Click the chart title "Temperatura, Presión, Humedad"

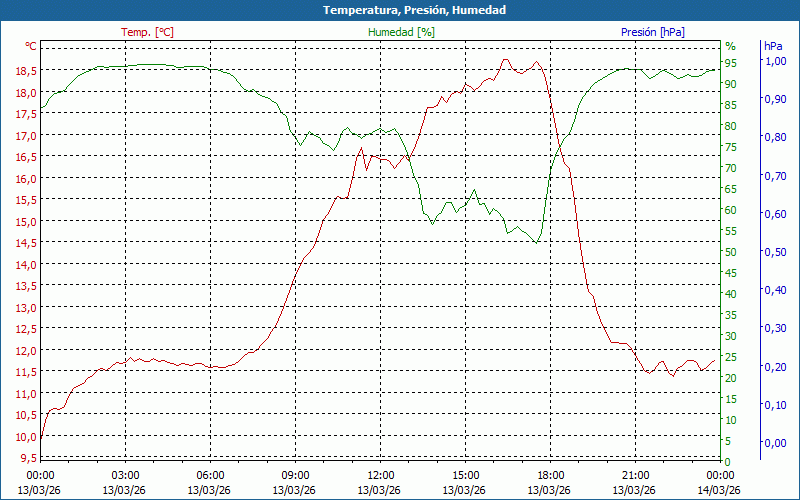400,10
